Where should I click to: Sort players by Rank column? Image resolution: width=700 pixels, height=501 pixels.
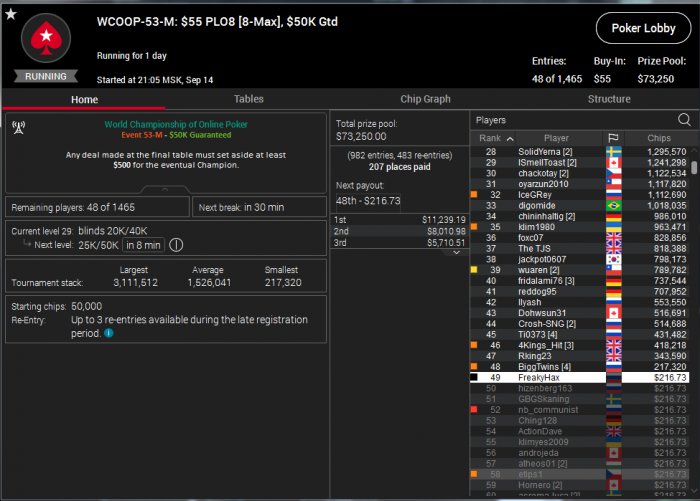(x=496, y=138)
